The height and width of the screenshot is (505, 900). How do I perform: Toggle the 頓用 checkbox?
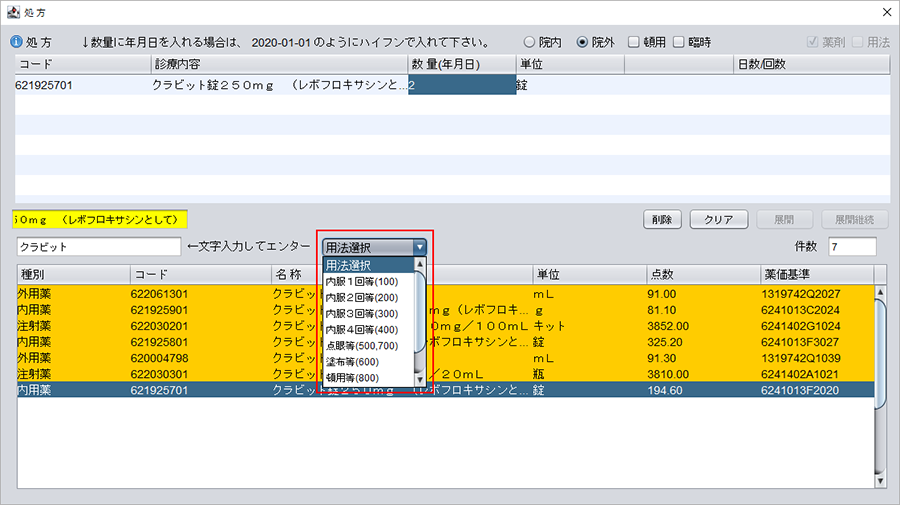pyautogui.click(x=633, y=42)
